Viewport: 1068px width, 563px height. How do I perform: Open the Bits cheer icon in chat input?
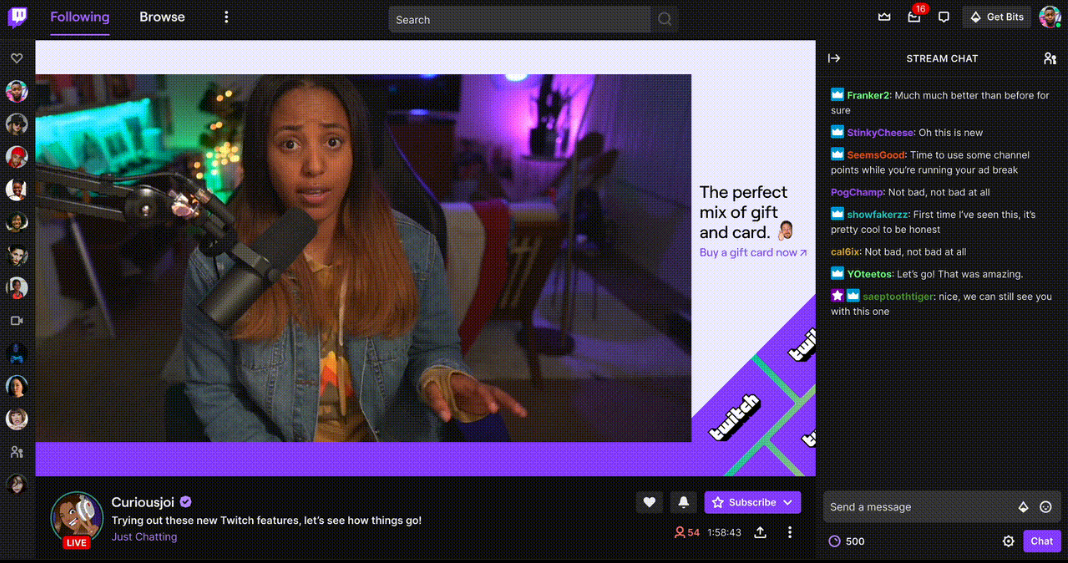point(1023,507)
